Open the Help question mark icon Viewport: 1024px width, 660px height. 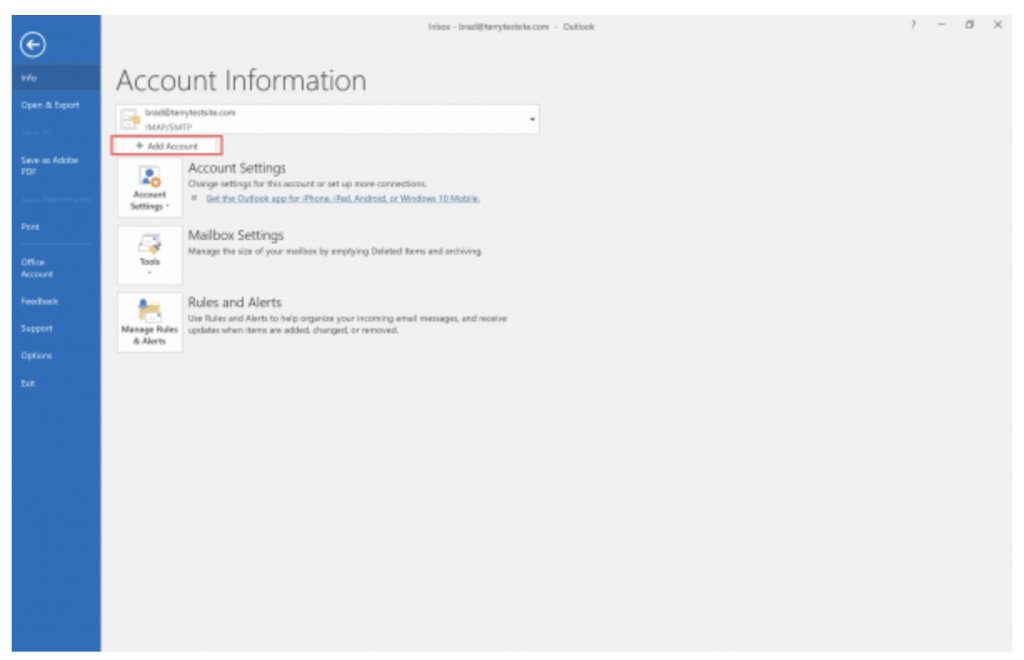(913, 25)
